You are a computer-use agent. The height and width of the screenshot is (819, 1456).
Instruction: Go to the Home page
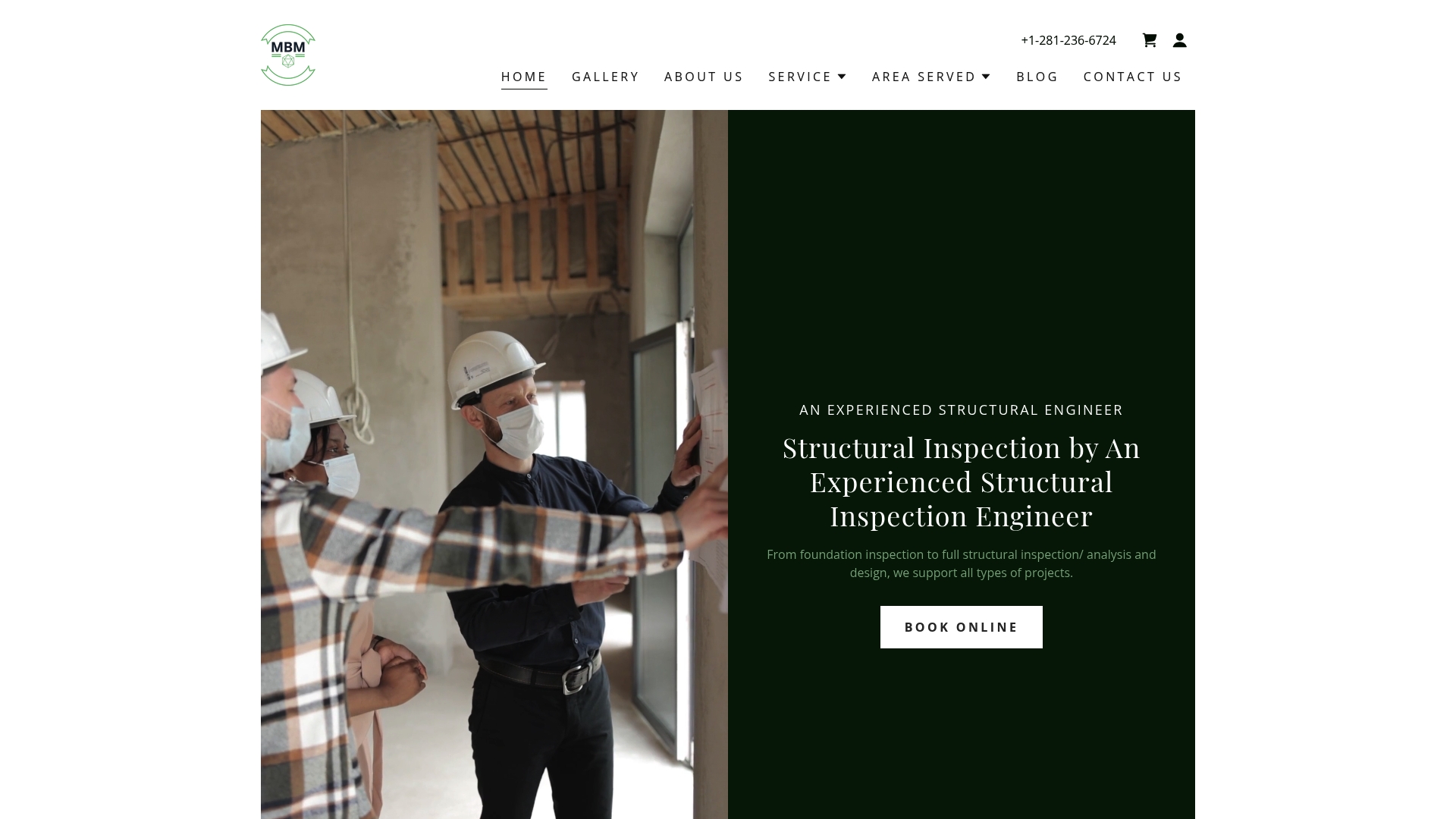coord(524,77)
